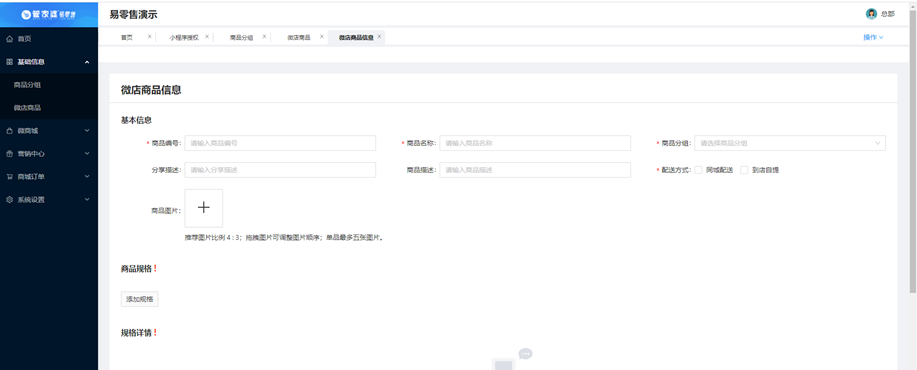Close the 小程序授权 tab
Screen dimensions: 917x370
pos(207,36)
